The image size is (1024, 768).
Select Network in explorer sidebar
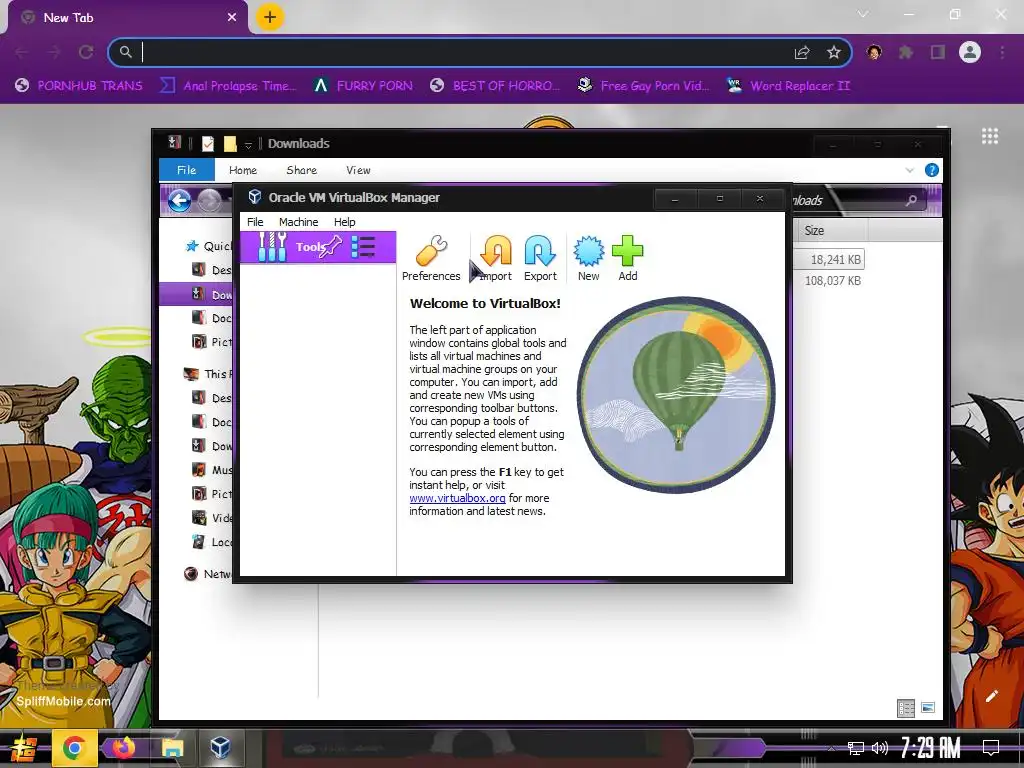pyautogui.click(x=209, y=574)
